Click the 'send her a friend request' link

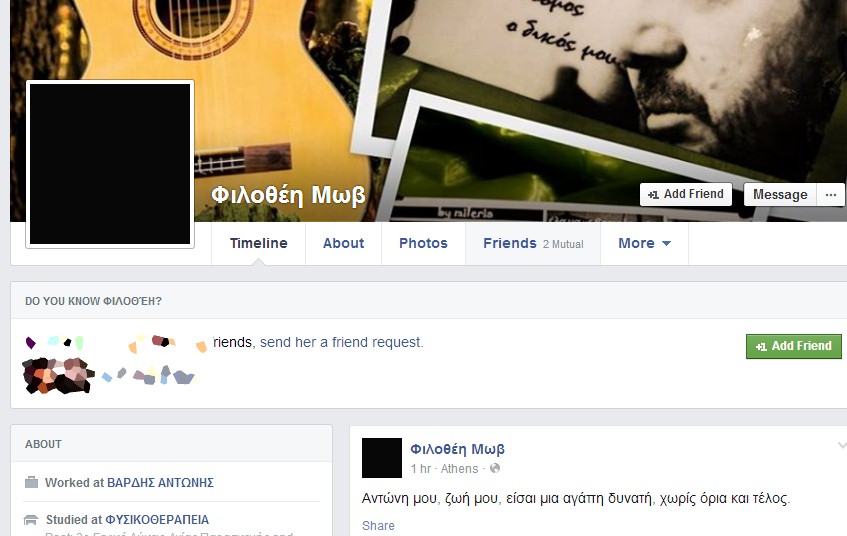[x=341, y=342]
